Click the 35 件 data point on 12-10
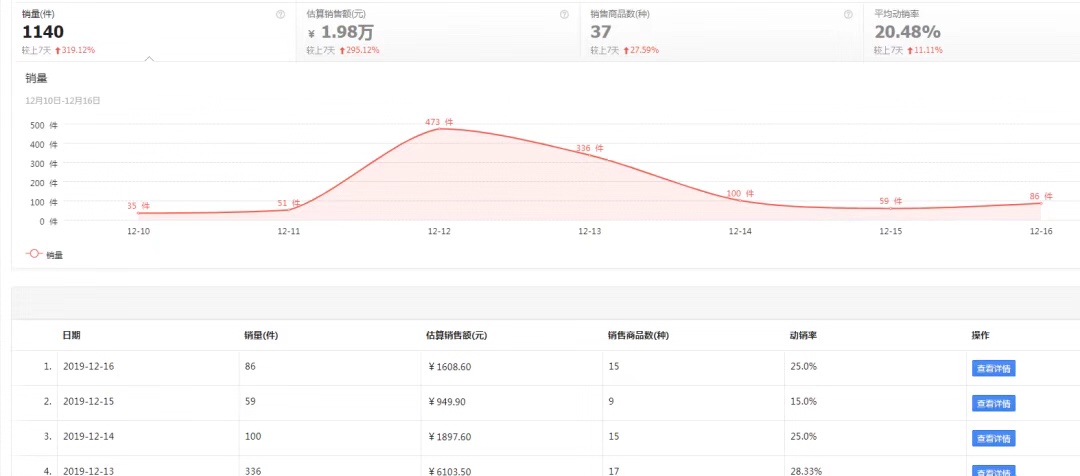Viewport: 1080px width, 476px height. tap(138, 214)
